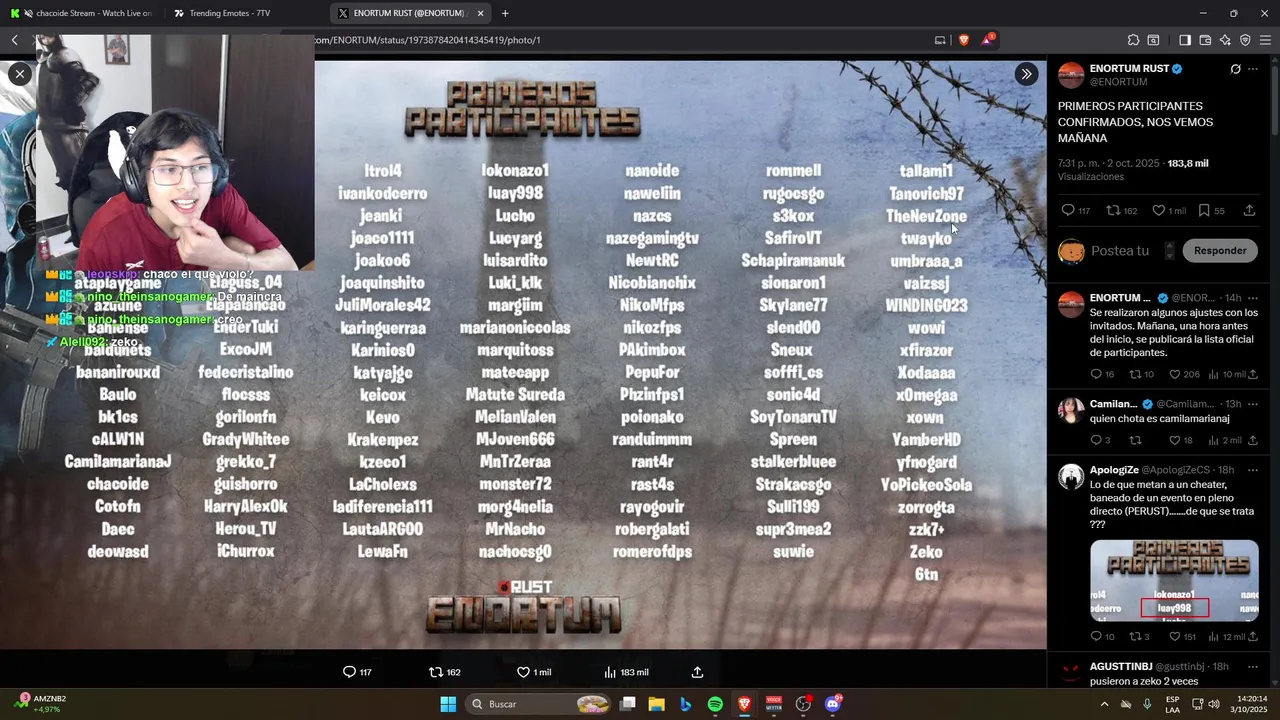Open more options on the 14h ENORTUM reply
This screenshot has height=720, width=1280.
click(1253, 298)
